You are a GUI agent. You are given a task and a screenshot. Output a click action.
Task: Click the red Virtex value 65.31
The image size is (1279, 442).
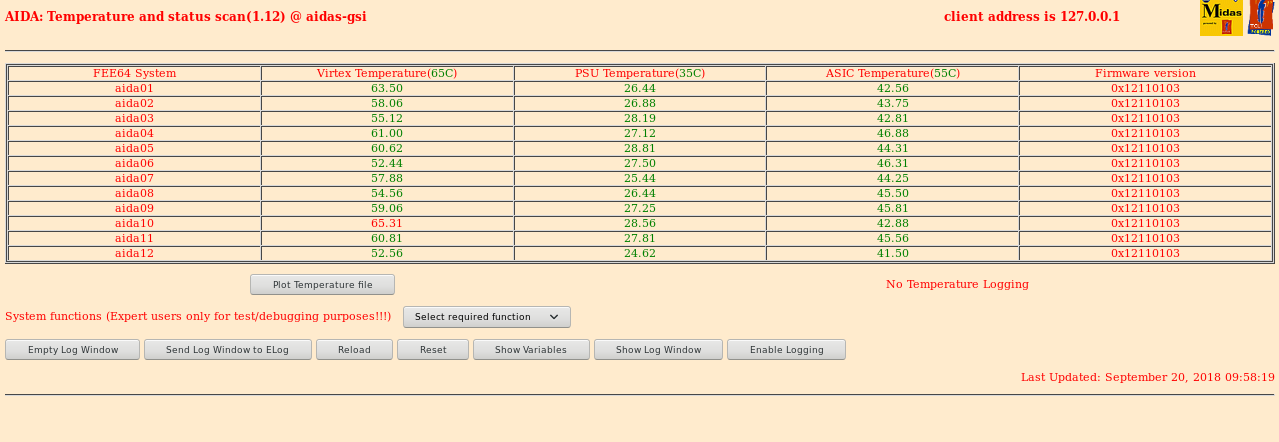(387, 223)
